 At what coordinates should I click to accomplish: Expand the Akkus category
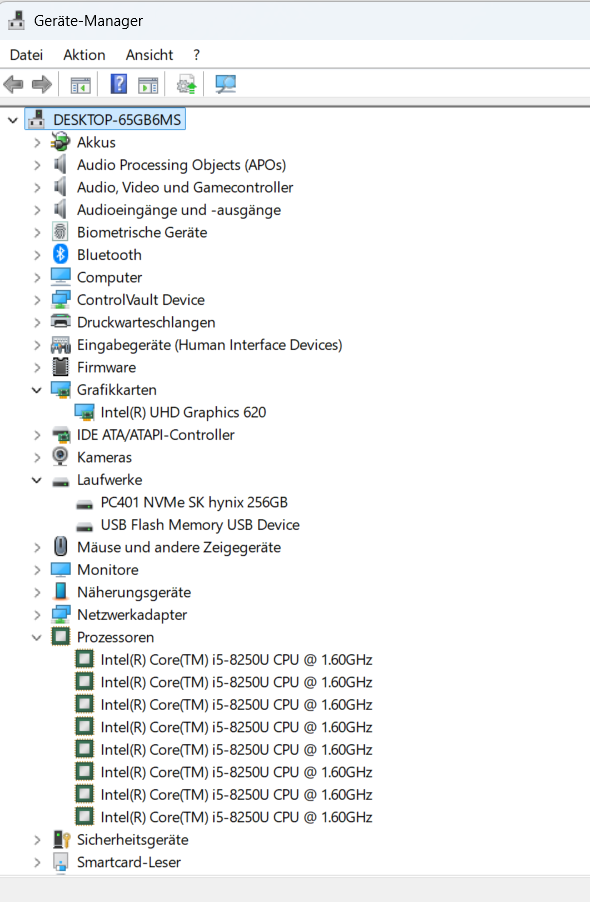[37, 142]
